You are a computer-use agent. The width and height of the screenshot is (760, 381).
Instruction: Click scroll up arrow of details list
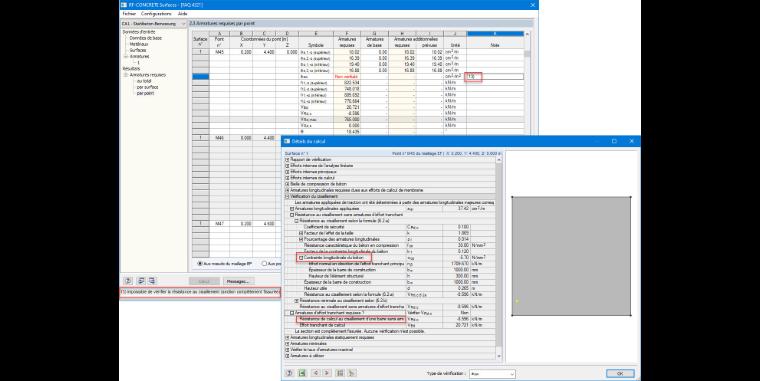(499, 159)
